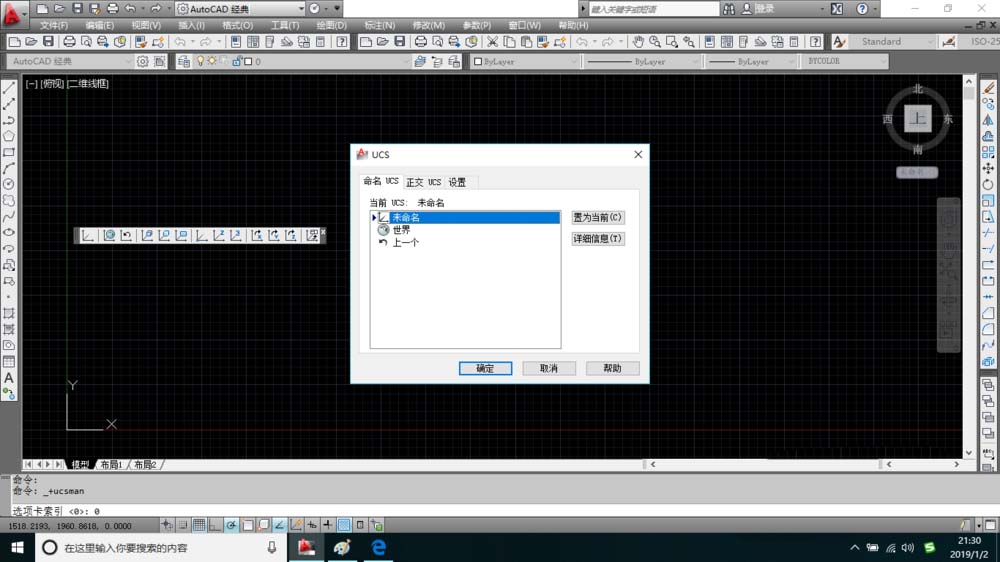The image size is (1000, 562).
Task: Open the ByLayer lineweight dropdown
Action: tap(751, 61)
